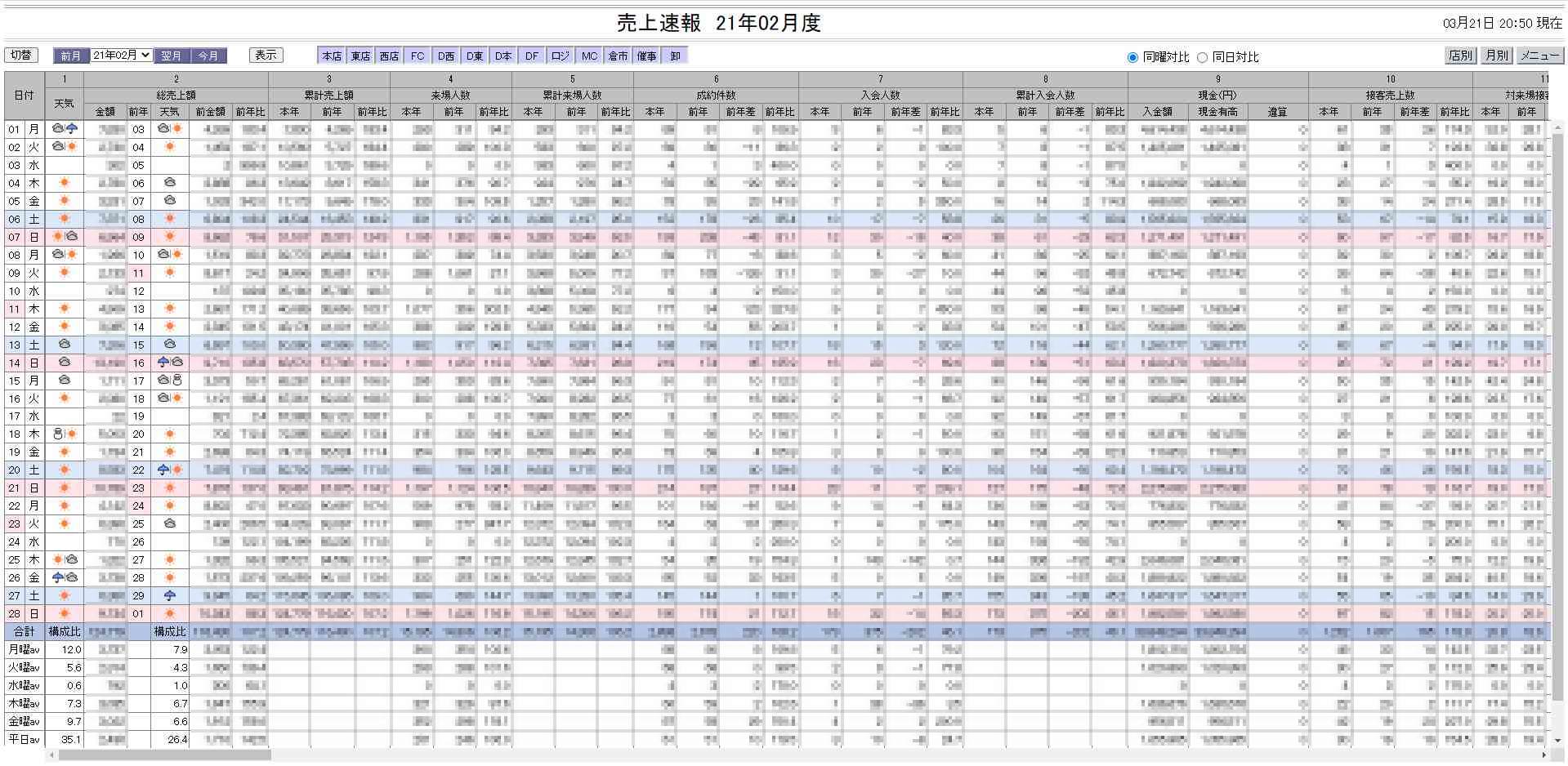The width and height of the screenshot is (1568, 766).
Task: Select the 同曜対比 radio button
Action: (x=1132, y=57)
